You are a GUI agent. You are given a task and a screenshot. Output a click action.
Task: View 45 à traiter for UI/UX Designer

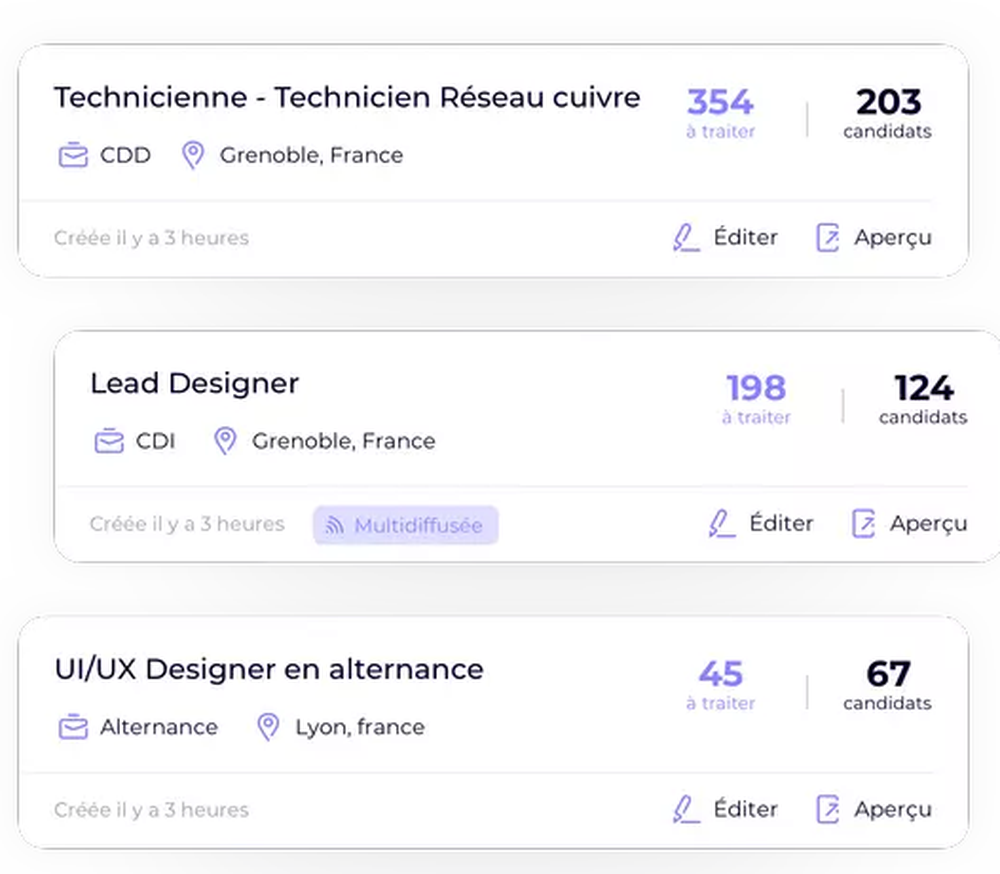coord(721,685)
